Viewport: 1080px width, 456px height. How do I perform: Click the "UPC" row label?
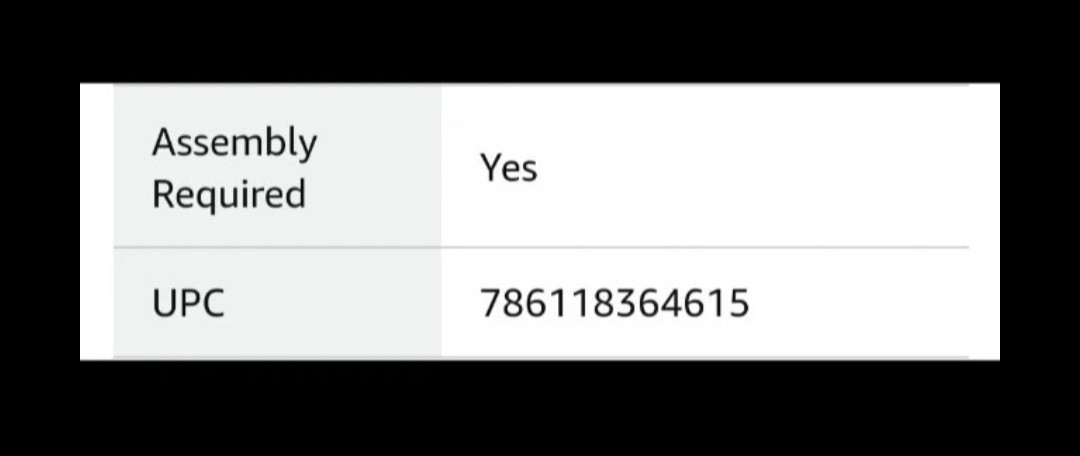click(x=188, y=303)
